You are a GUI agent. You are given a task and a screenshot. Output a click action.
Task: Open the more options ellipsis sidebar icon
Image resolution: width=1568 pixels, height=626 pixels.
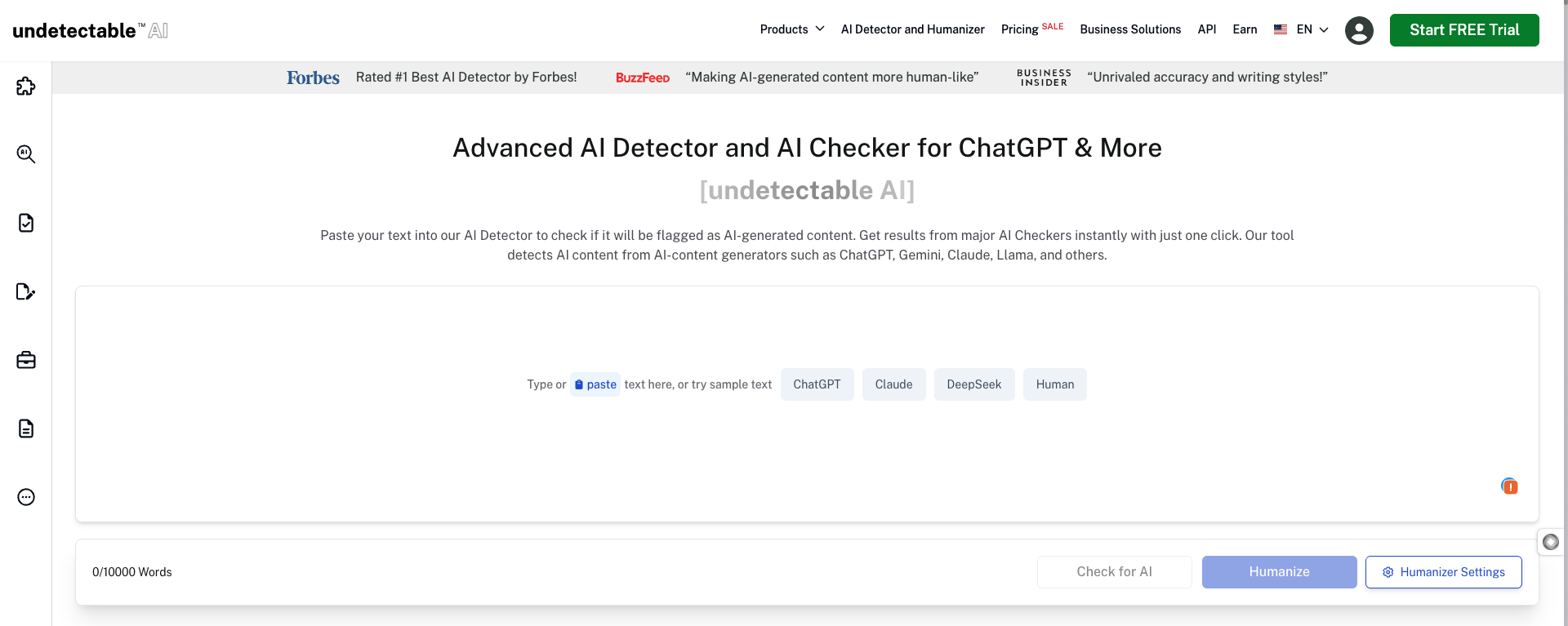coord(26,497)
